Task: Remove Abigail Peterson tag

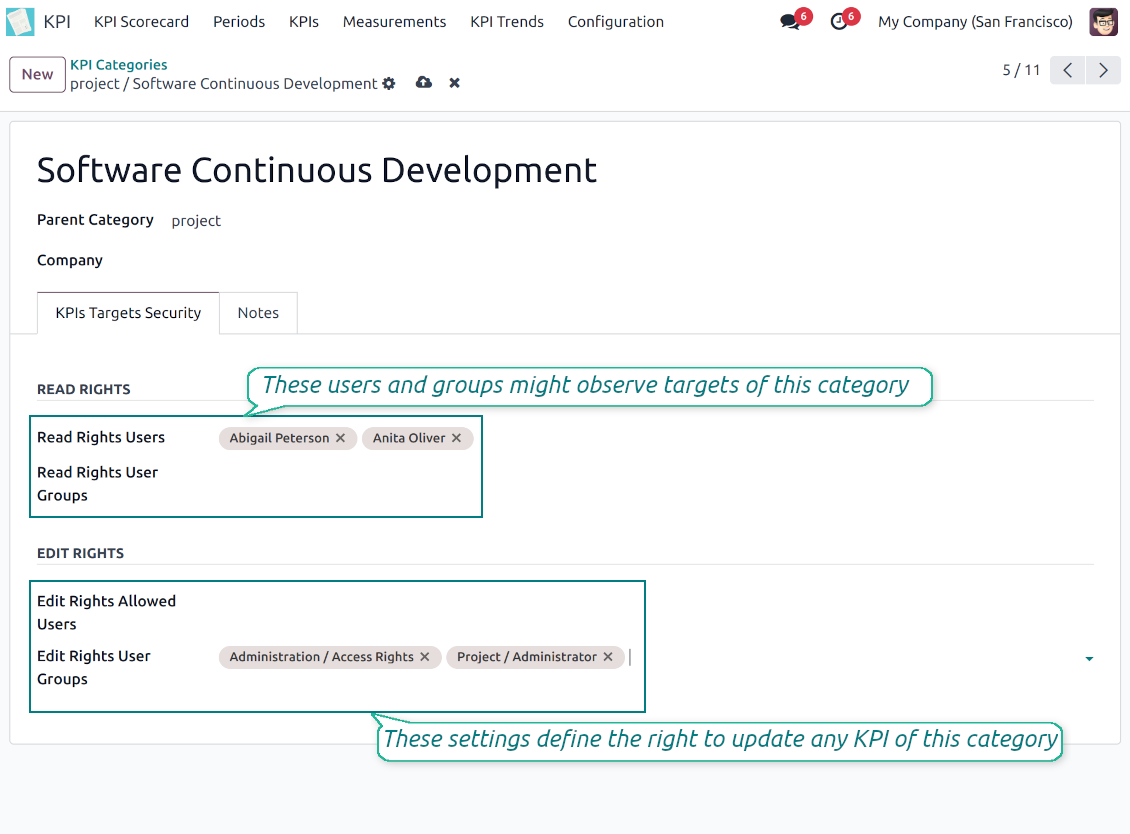Action: click(x=340, y=438)
